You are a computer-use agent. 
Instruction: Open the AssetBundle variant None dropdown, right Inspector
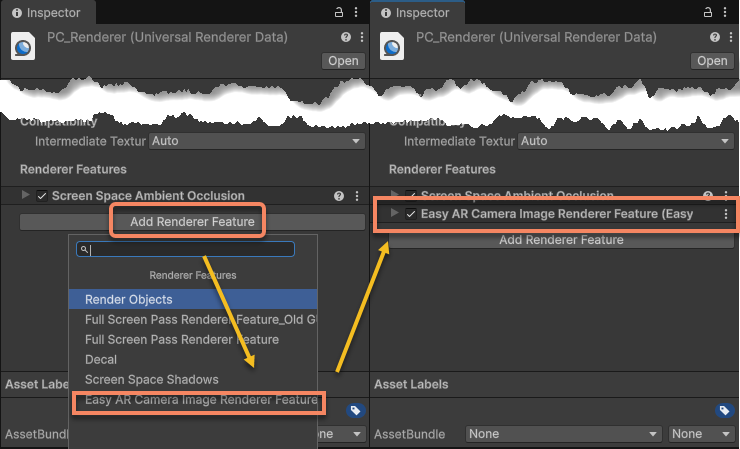(x=701, y=434)
